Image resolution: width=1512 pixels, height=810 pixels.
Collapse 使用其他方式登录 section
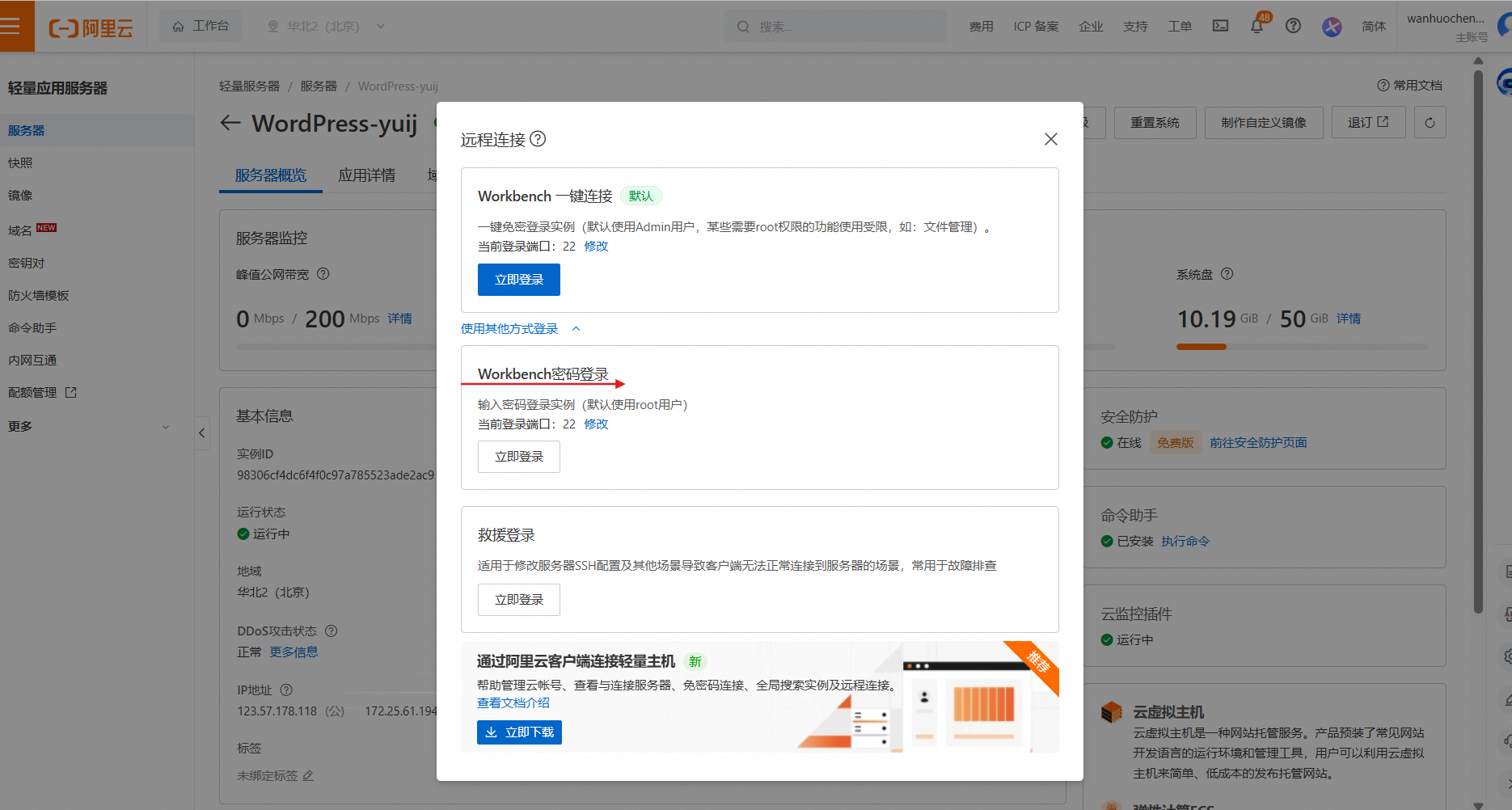521,329
